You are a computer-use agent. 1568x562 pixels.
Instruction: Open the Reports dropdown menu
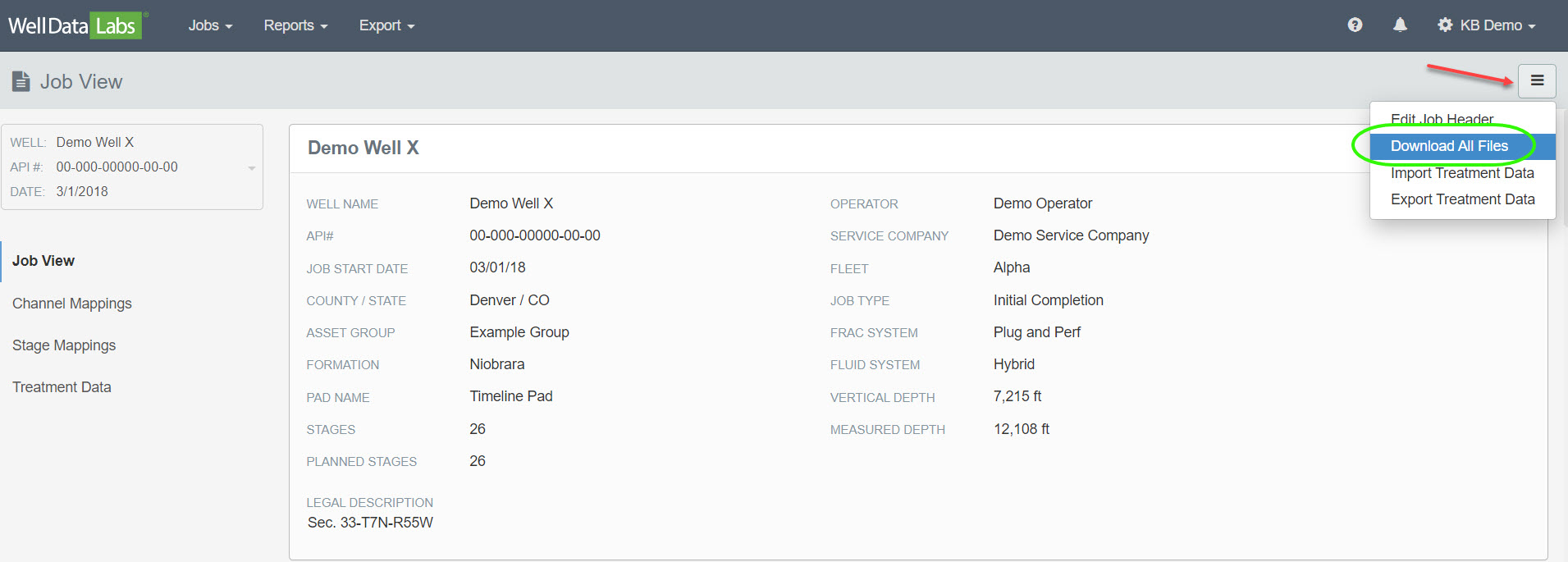(x=295, y=25)
